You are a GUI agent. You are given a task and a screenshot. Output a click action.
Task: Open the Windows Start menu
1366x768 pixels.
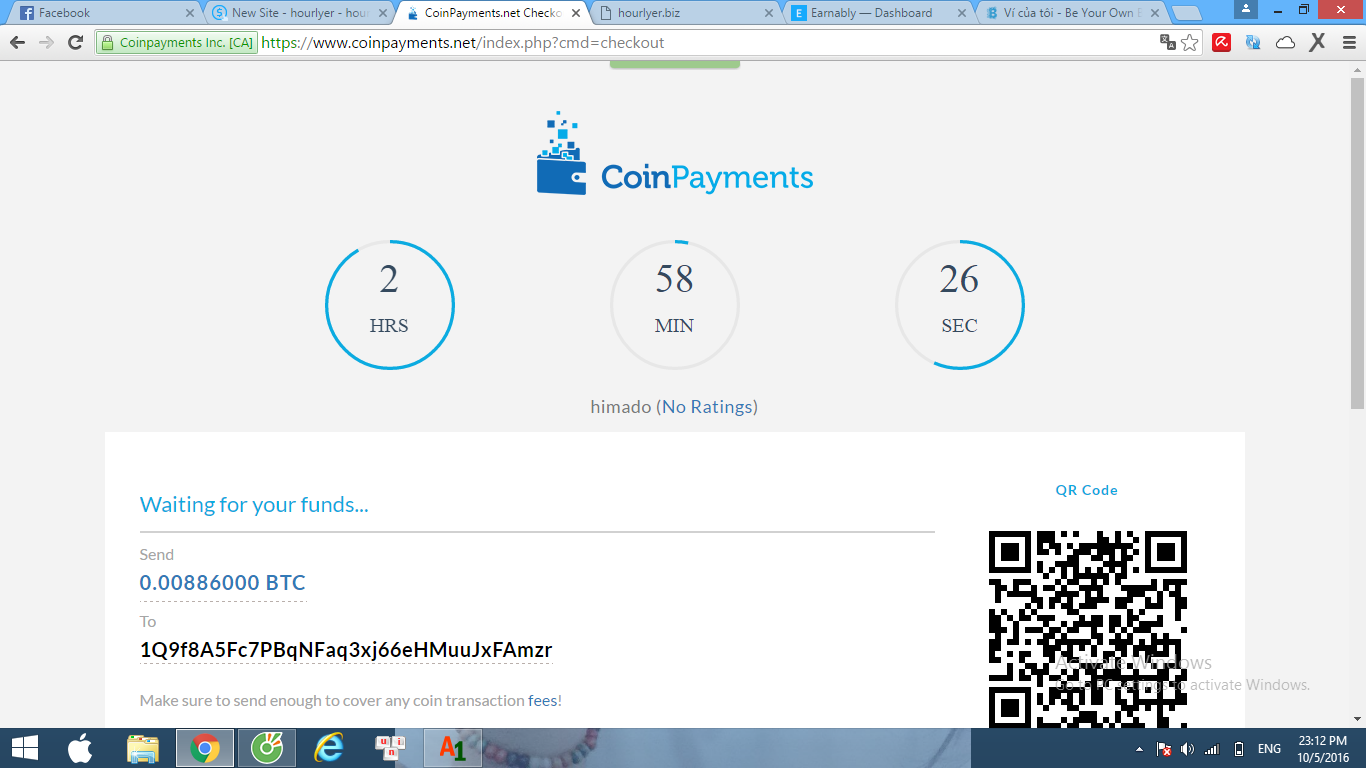(x=25, y=748)
